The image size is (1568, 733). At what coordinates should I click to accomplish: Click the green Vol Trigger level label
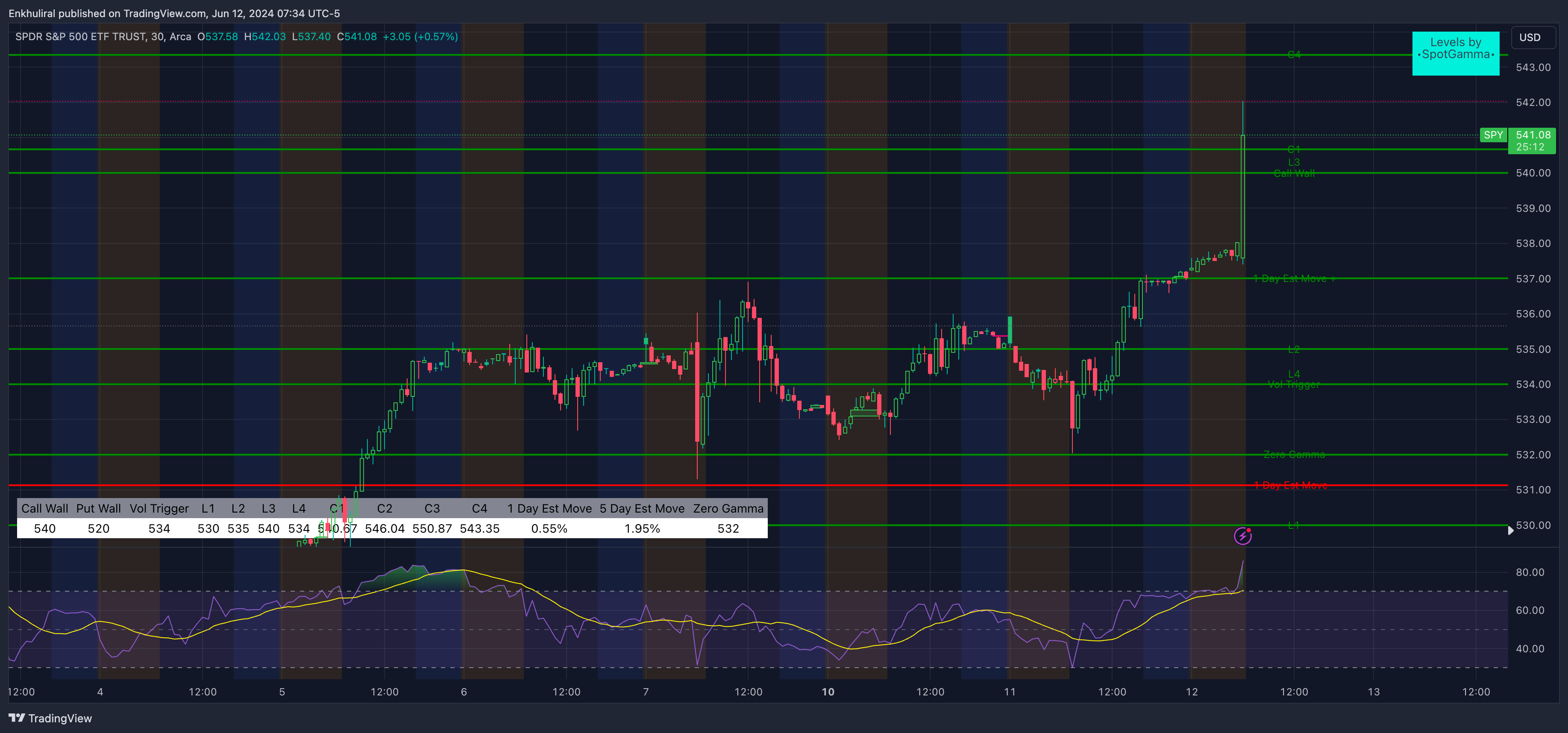1293,385
